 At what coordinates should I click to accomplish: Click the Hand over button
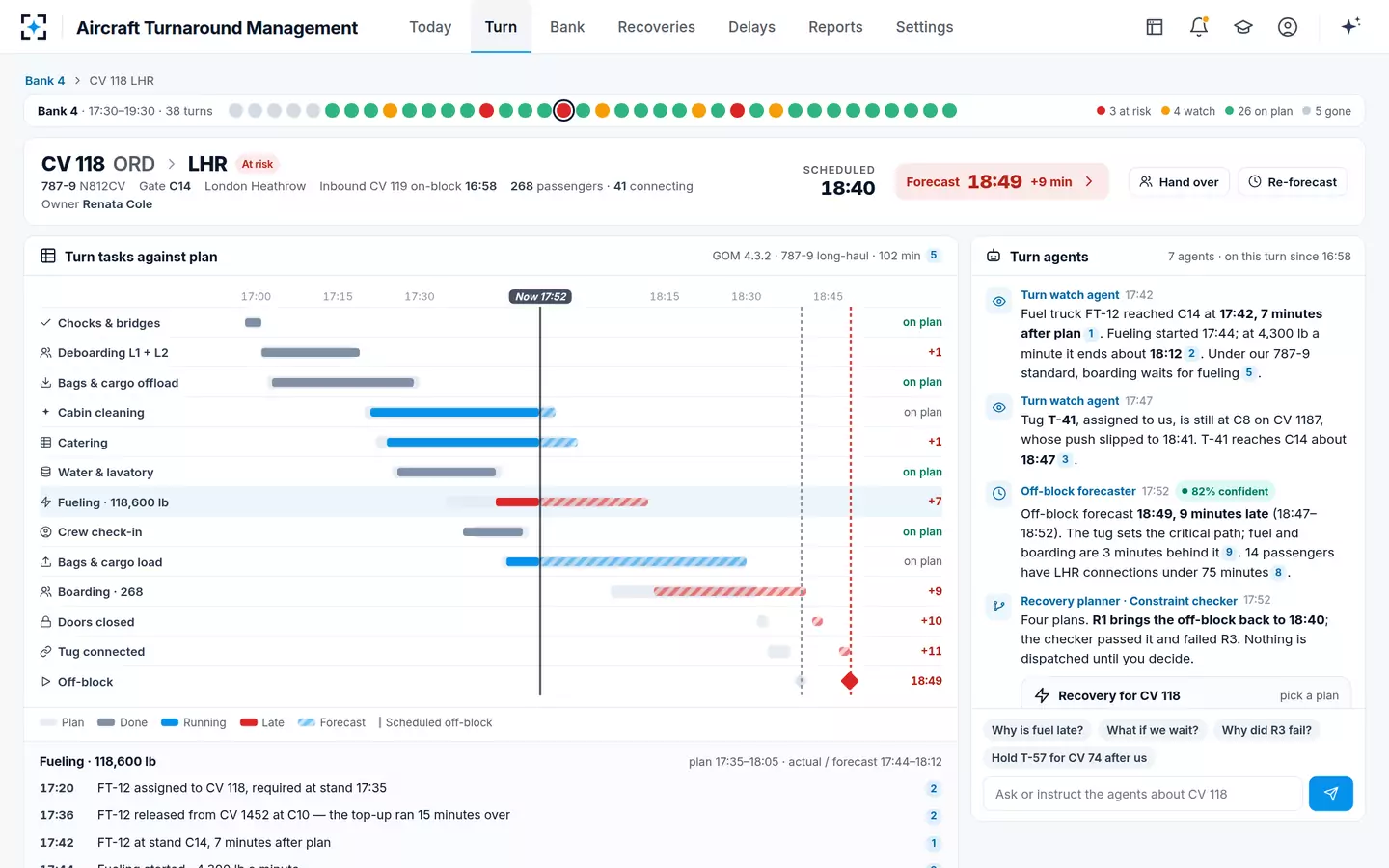point(1179,181)
